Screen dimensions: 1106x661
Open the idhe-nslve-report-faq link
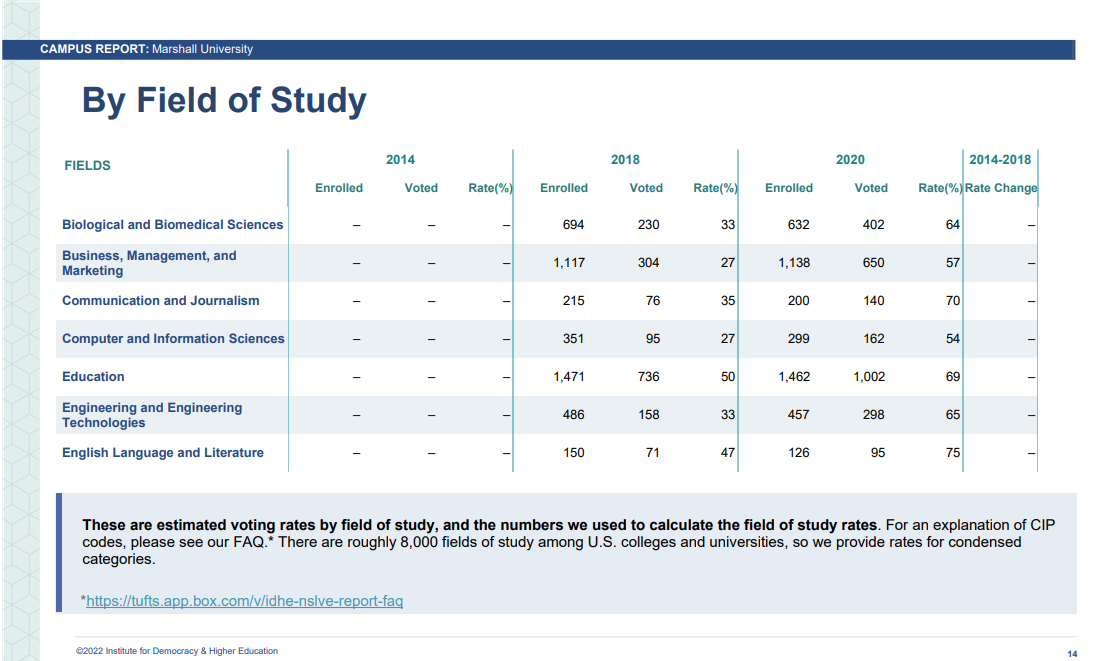pyautogui.click(x=244, y=601)
